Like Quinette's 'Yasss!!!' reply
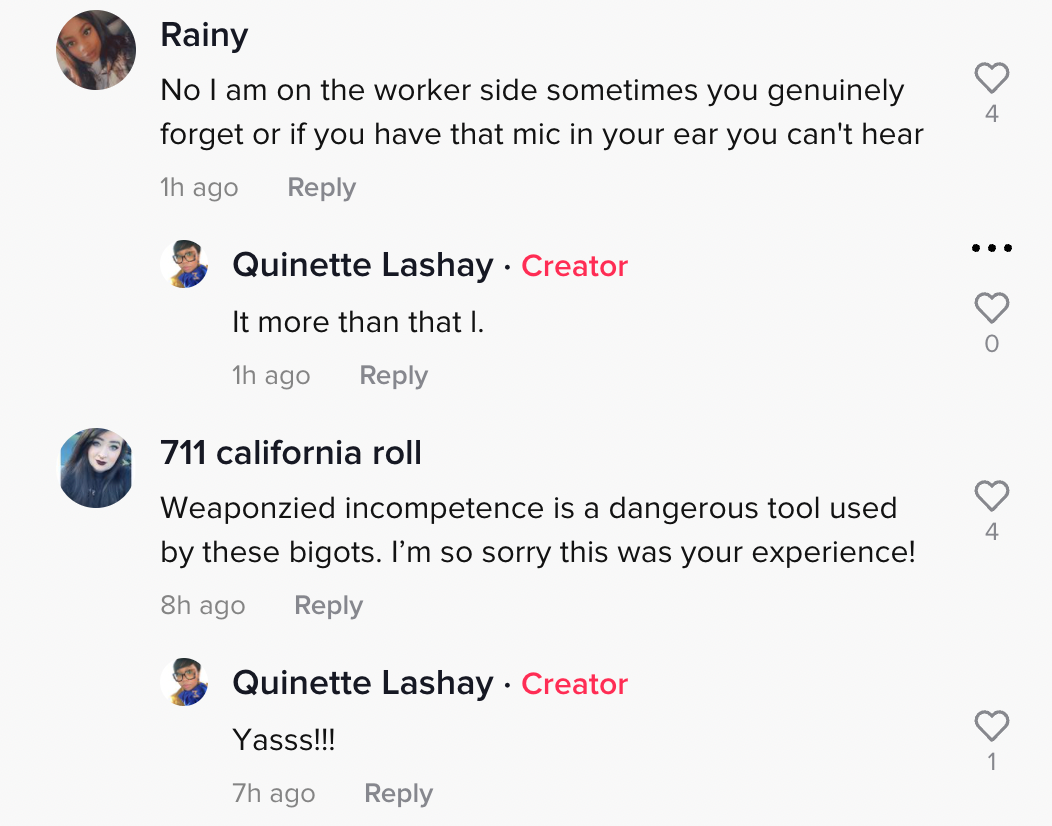Image resolution: width=1052 pixels, height=826 pixels. tap(992, 725)
